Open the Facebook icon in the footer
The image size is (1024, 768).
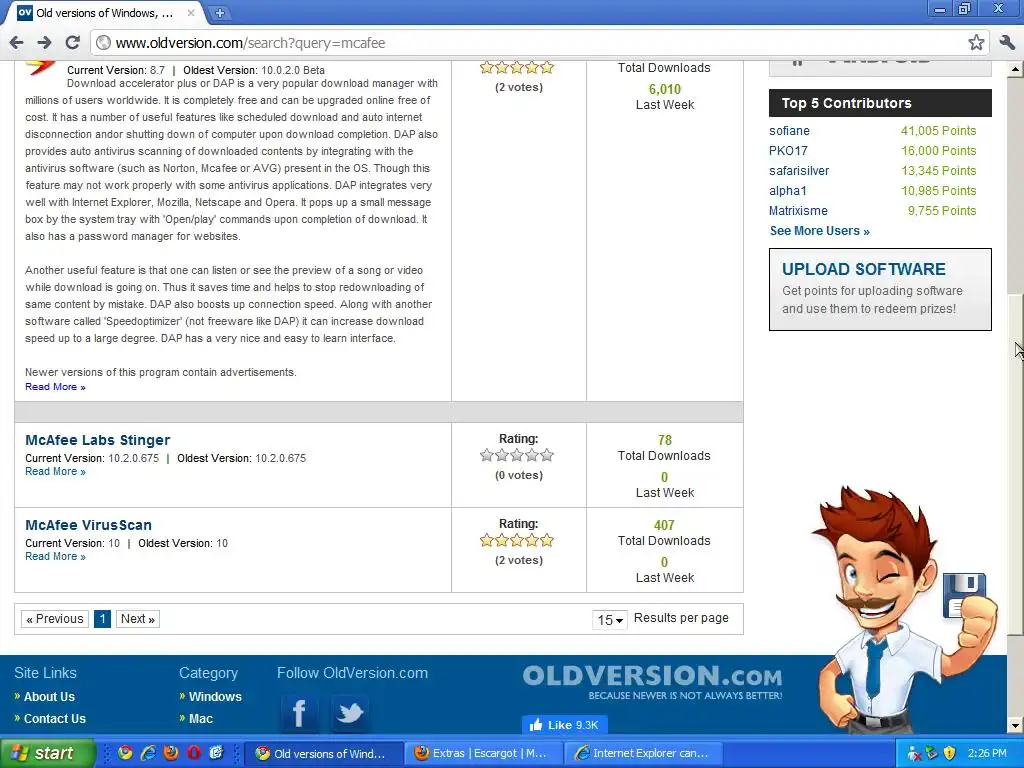pyautogui.click(x=299, y=712)
